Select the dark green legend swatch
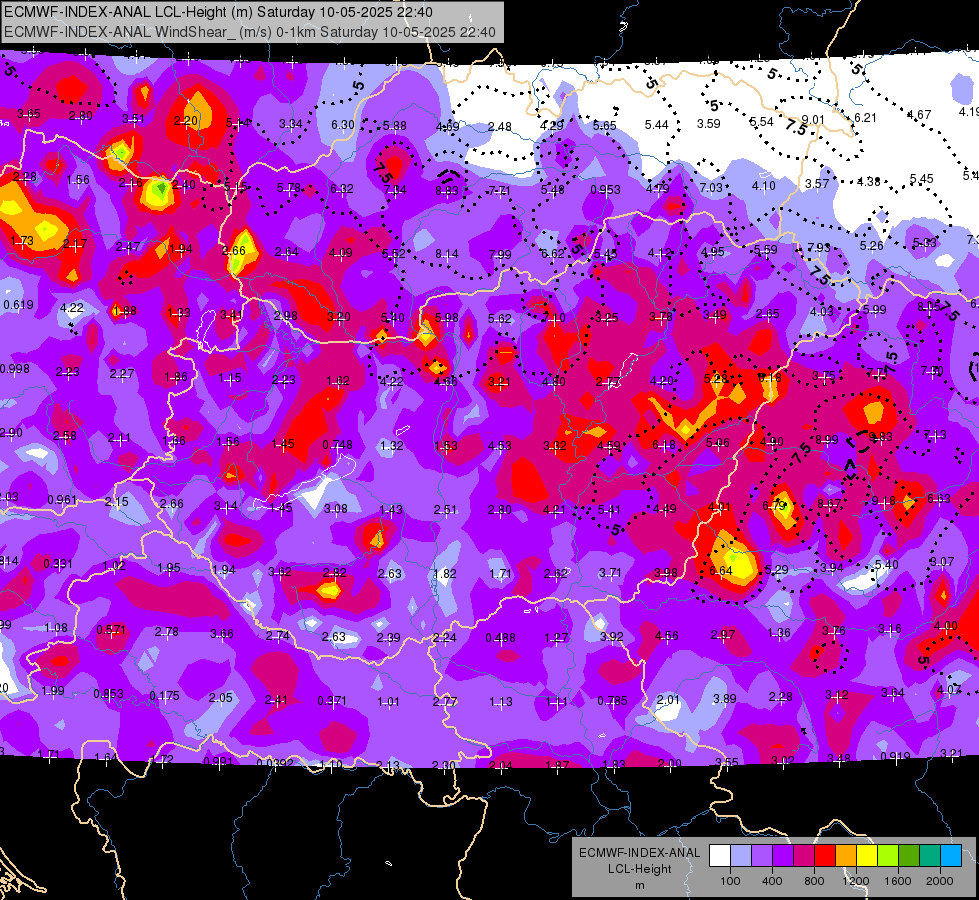The width and height of the screenshot is (979, 900). [908, 856]
